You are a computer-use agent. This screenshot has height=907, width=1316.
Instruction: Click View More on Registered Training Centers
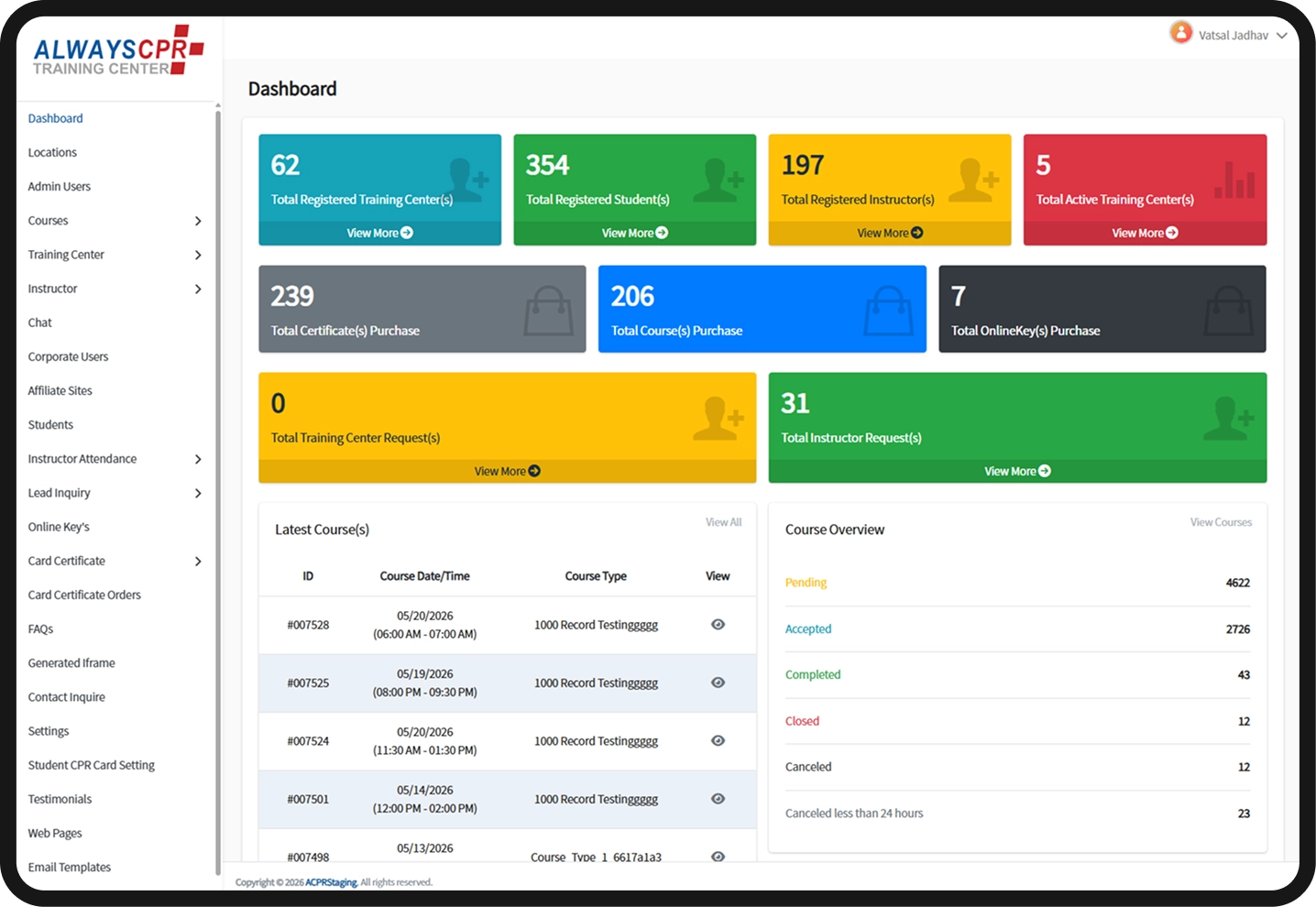379,233
